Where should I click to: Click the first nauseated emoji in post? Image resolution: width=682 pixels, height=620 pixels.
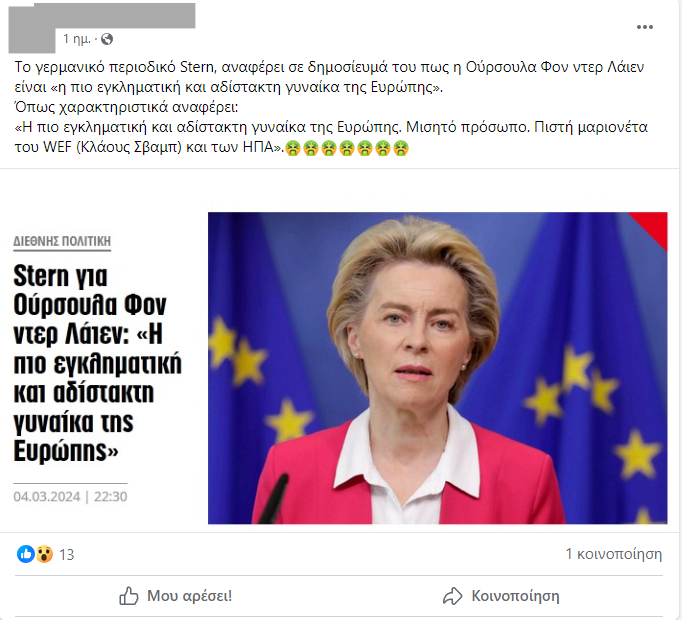pyautogui.click(x=293, y=148)
